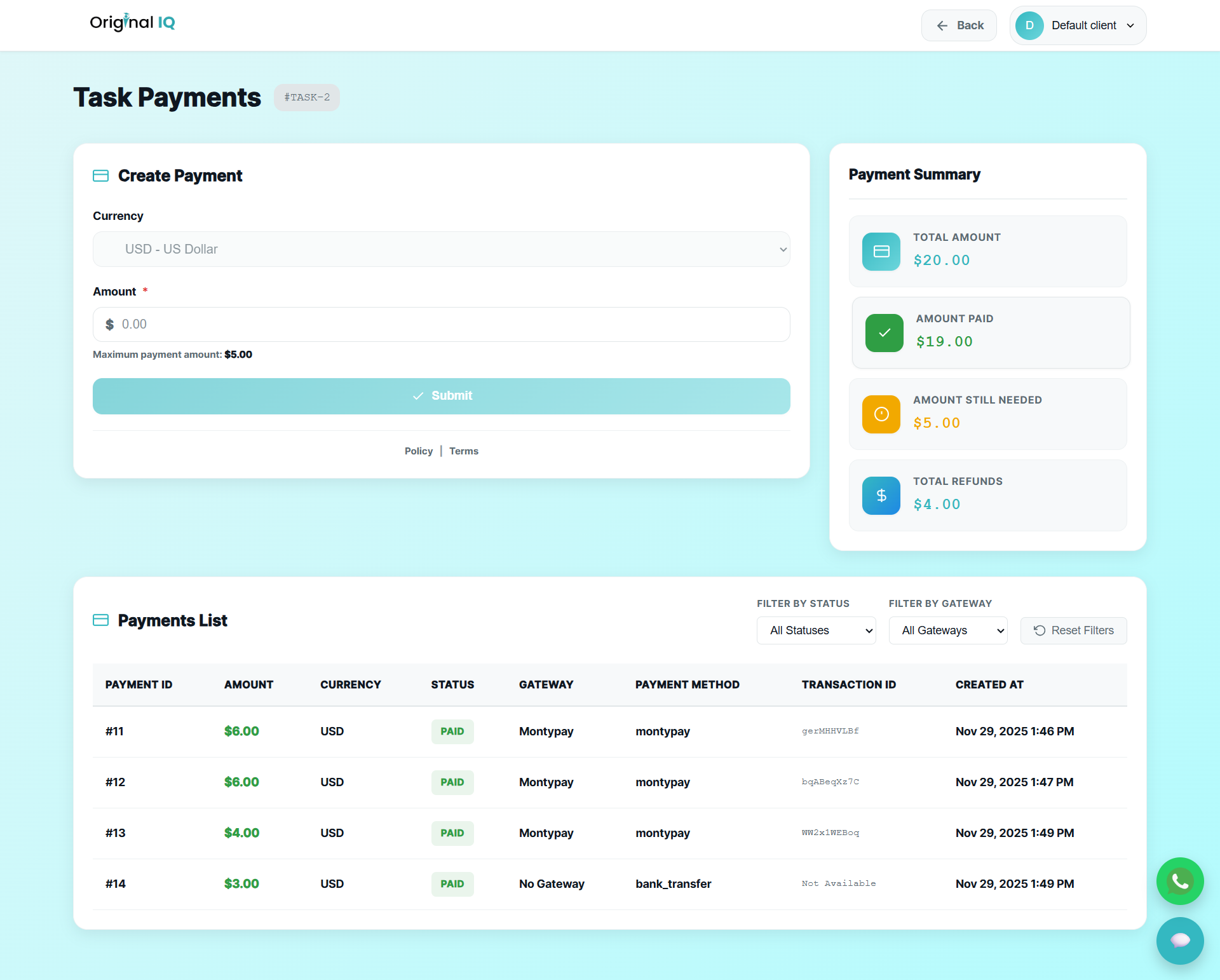Click the green checkmark icon beside Amount Paid
The width and height of the screenshot is (1220, 980).
click(884, 332)
